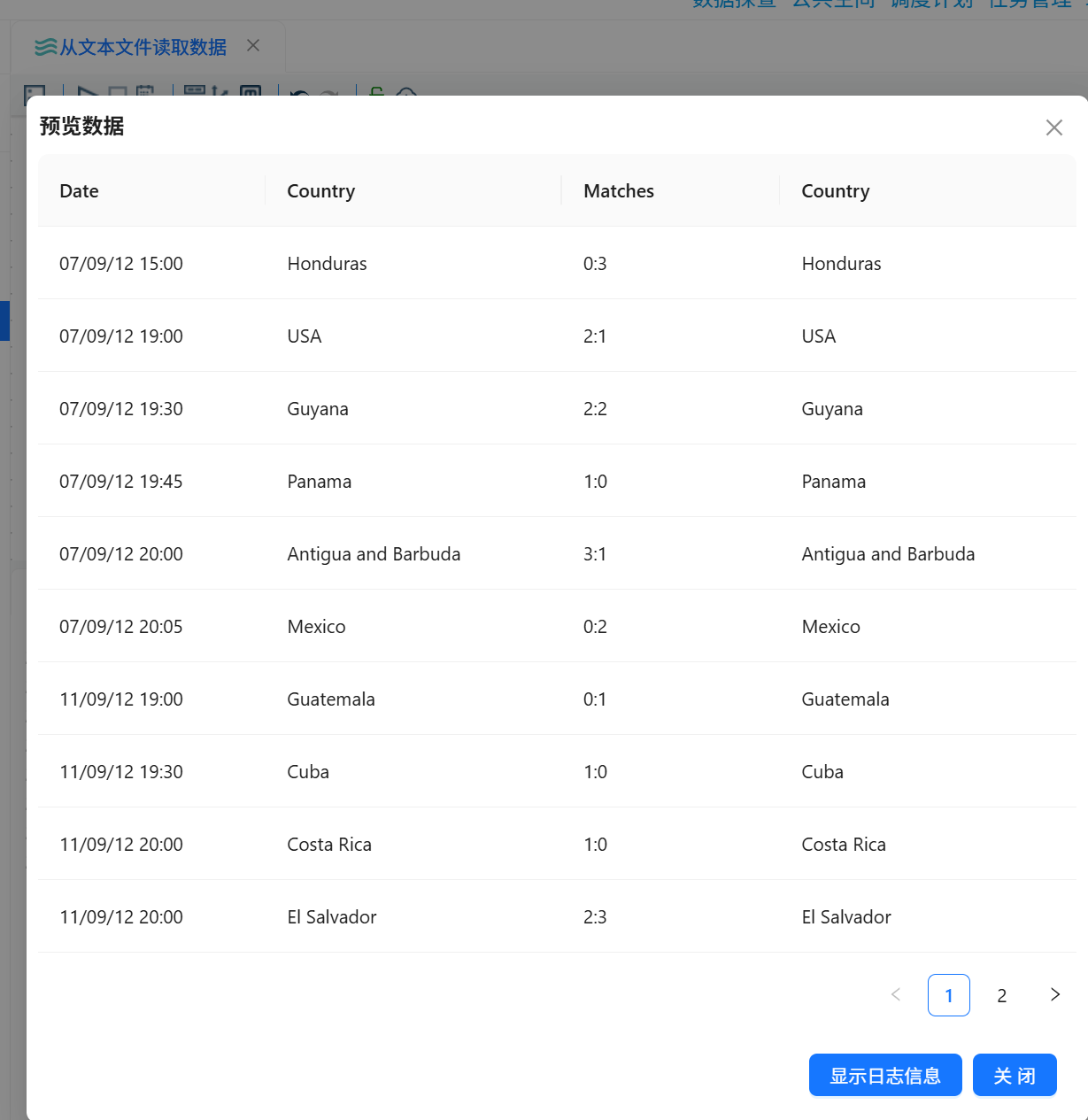Click Guatemala after the 0:1 score
Screen dimensions: 1088x1120
click(x=845, y=699)
